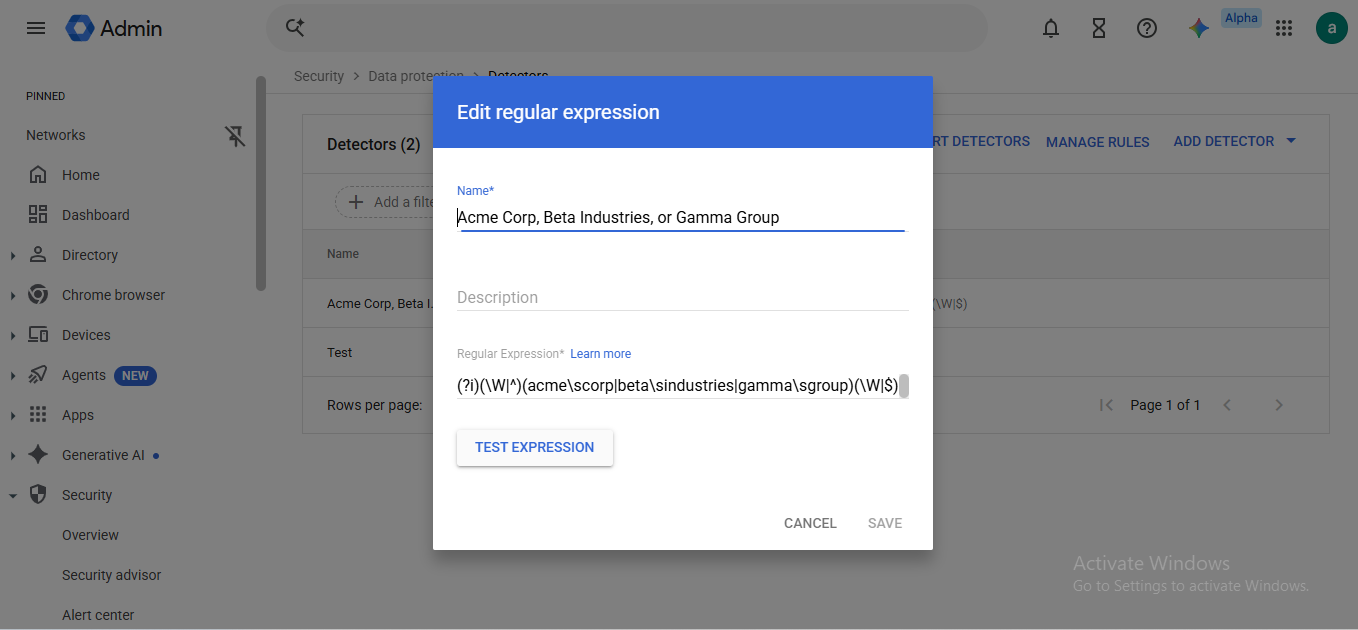1358x630 pixels.
Task: Click the Home house icon
Action: [38, 175]
